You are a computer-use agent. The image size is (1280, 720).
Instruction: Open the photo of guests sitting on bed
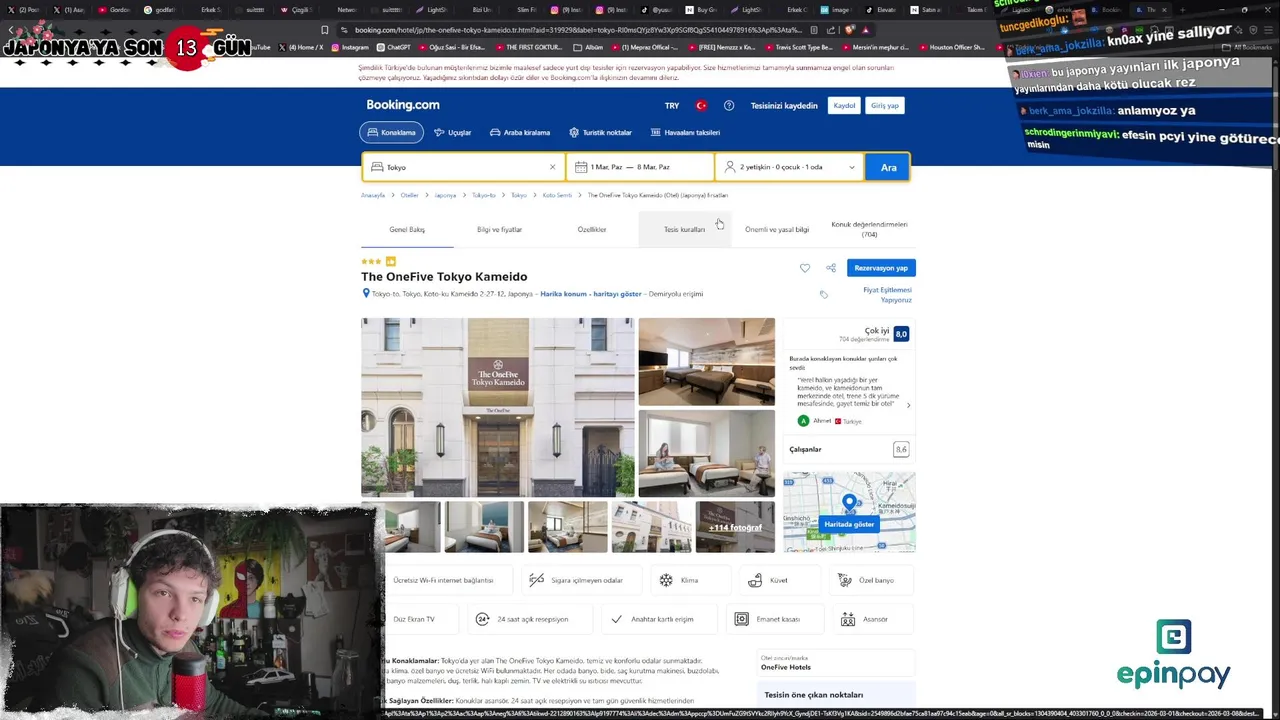pyautogui.click(x=706, y=453)
